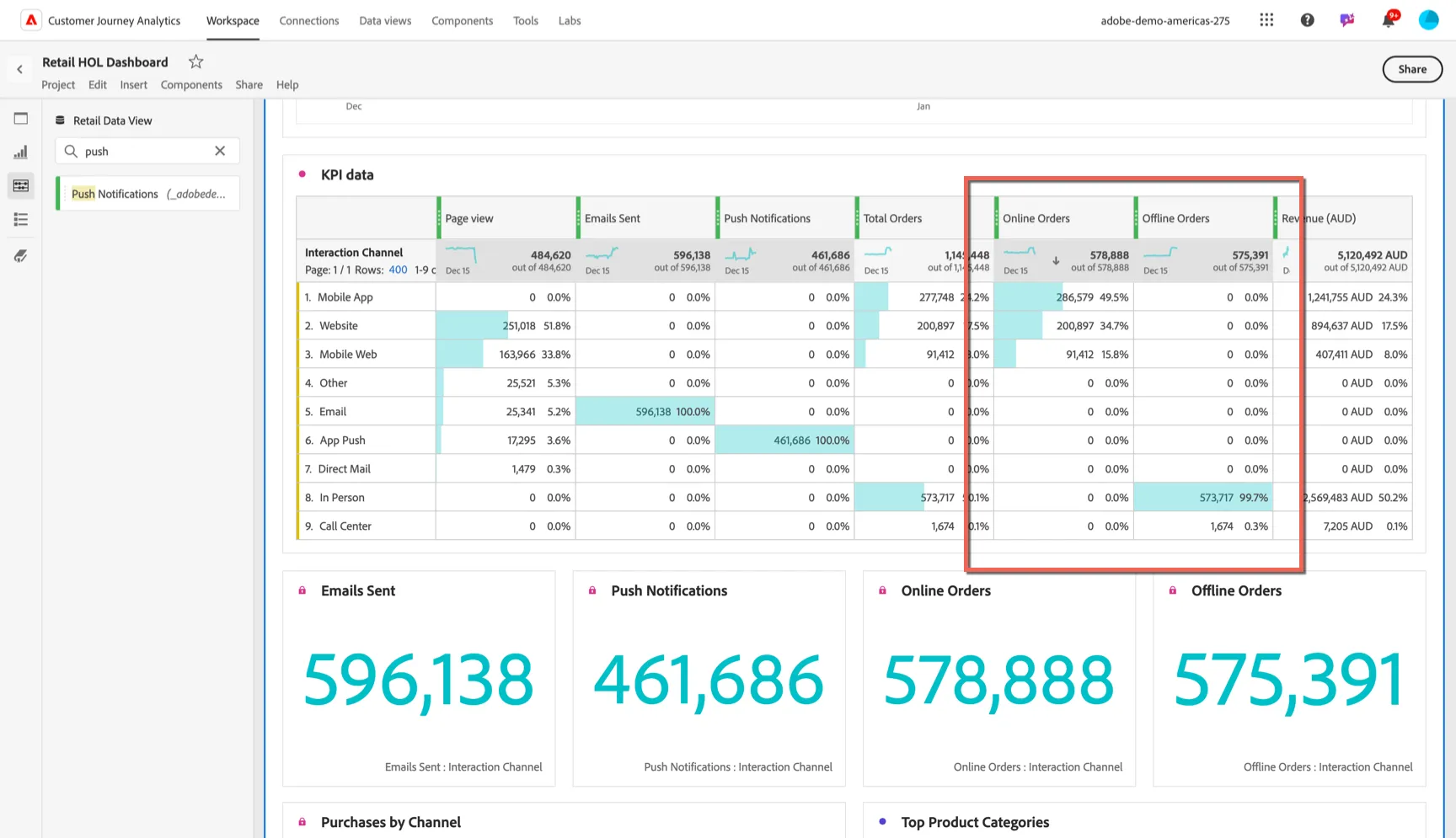Click Top Product Categories panel dot

882,821
